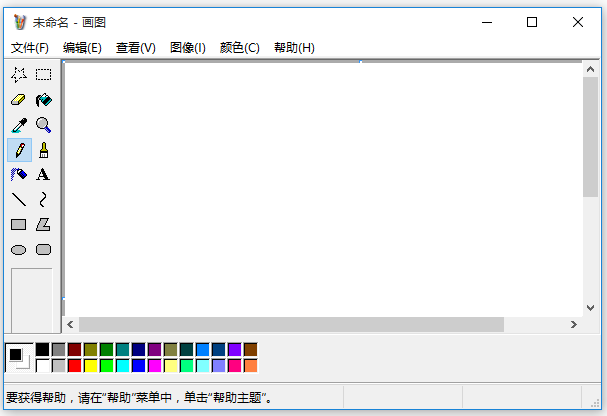Pick the bright red color swatch

tap(75, 366)
